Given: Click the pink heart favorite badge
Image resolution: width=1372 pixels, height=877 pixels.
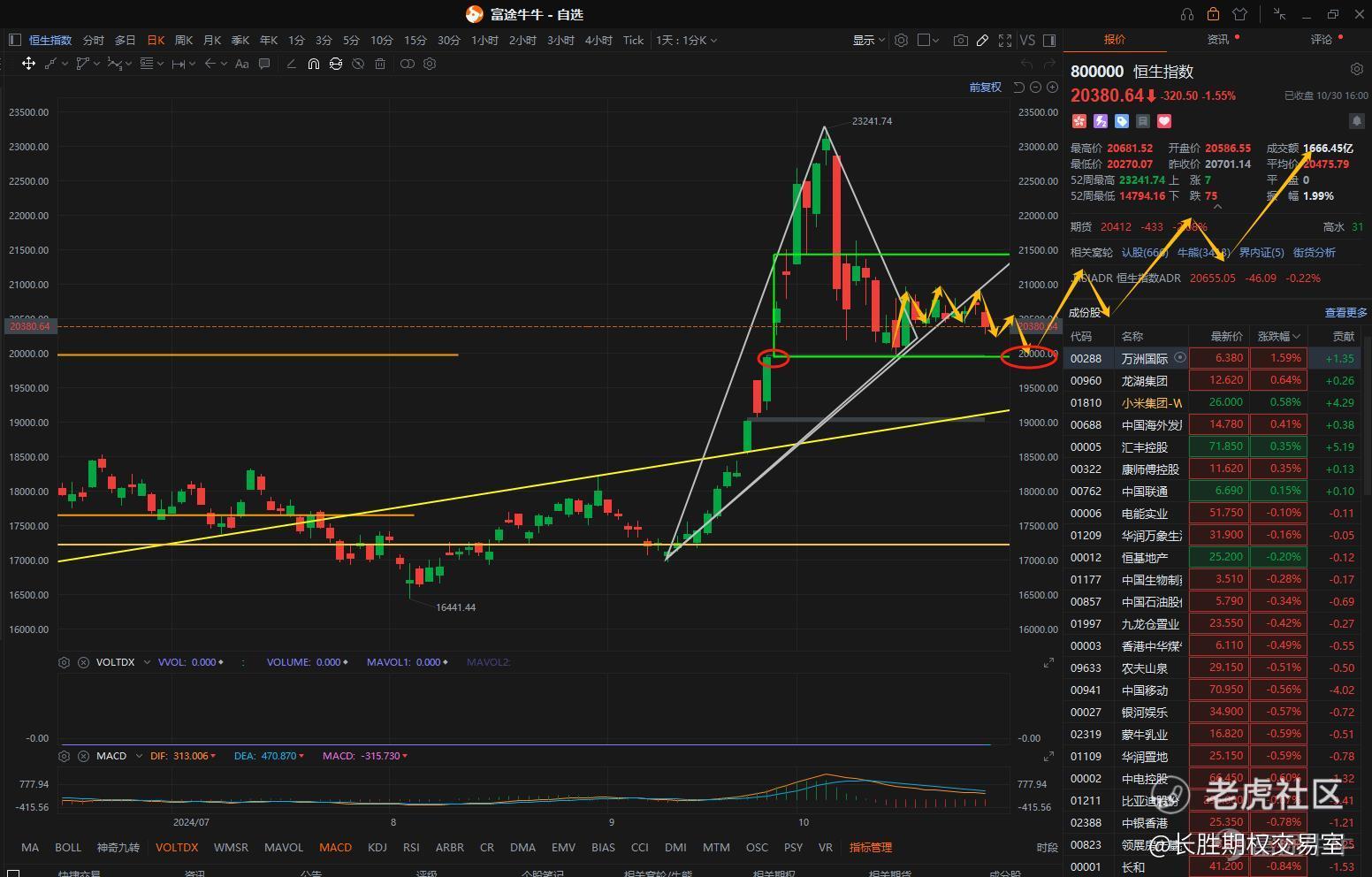Looking at the screenshot, I should (x=1164, y=121).
